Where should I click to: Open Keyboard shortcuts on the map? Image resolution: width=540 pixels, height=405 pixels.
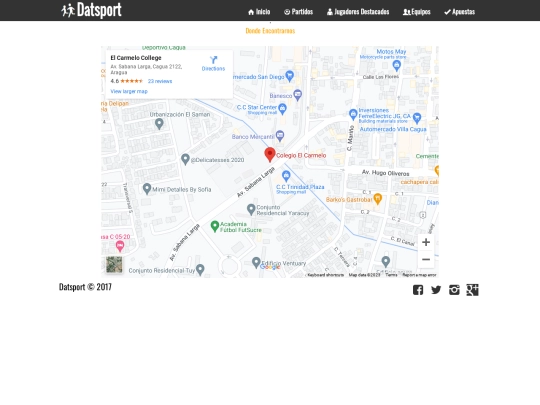[325, 275]
